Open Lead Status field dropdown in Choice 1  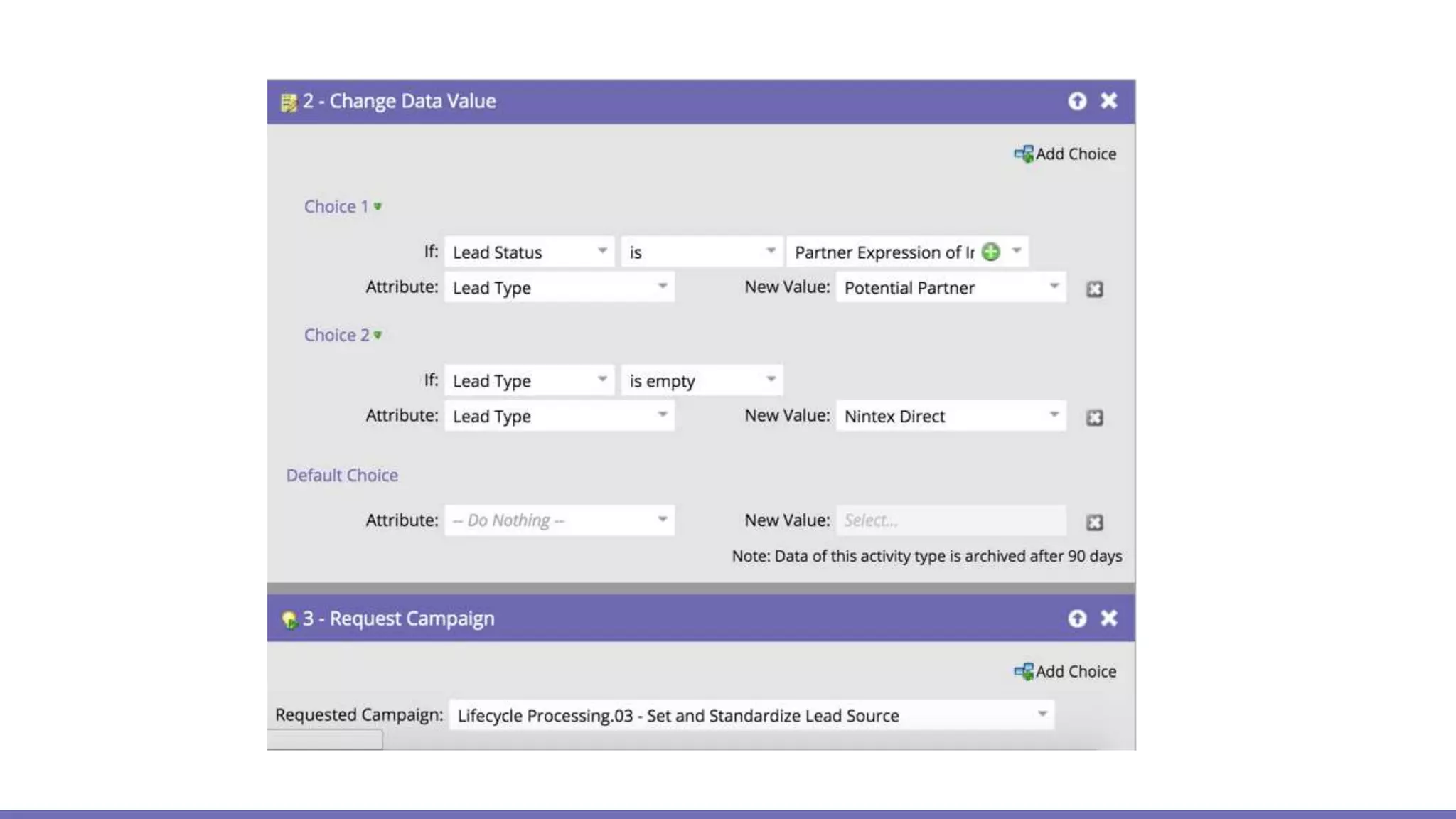(x=601, y=251)
